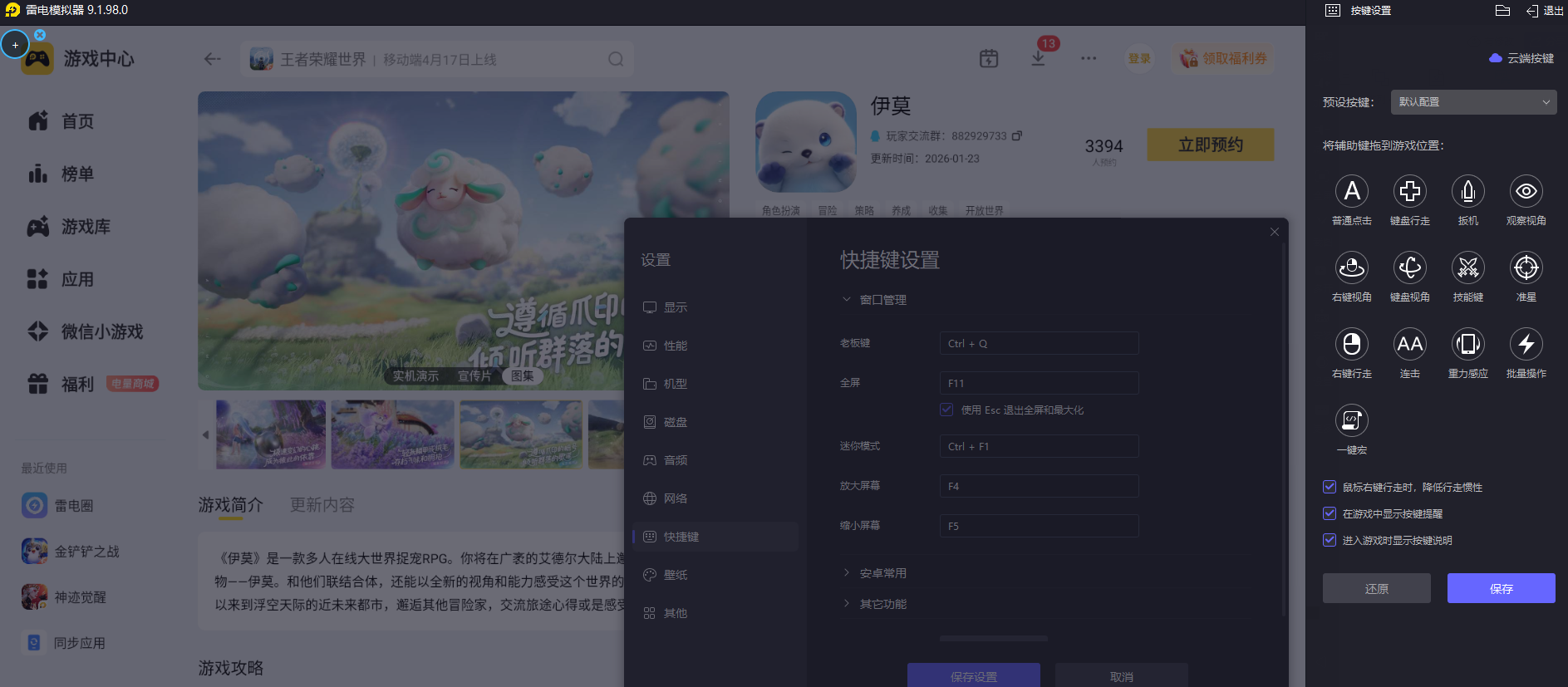The height and width of the screenshot is (687, 1568).
Task: Edit the 缩小屏幕 F5 shortcut field
Action: tap(1039, 526)
